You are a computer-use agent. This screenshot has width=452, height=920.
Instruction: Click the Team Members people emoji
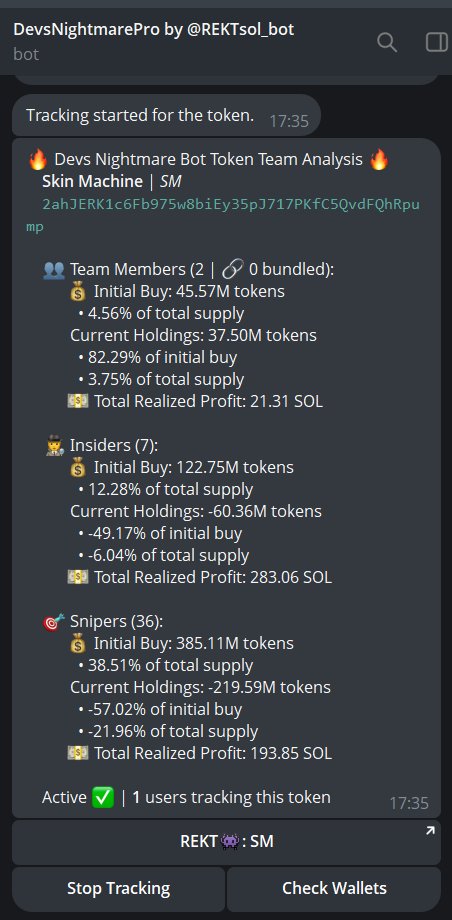(54, 270)
